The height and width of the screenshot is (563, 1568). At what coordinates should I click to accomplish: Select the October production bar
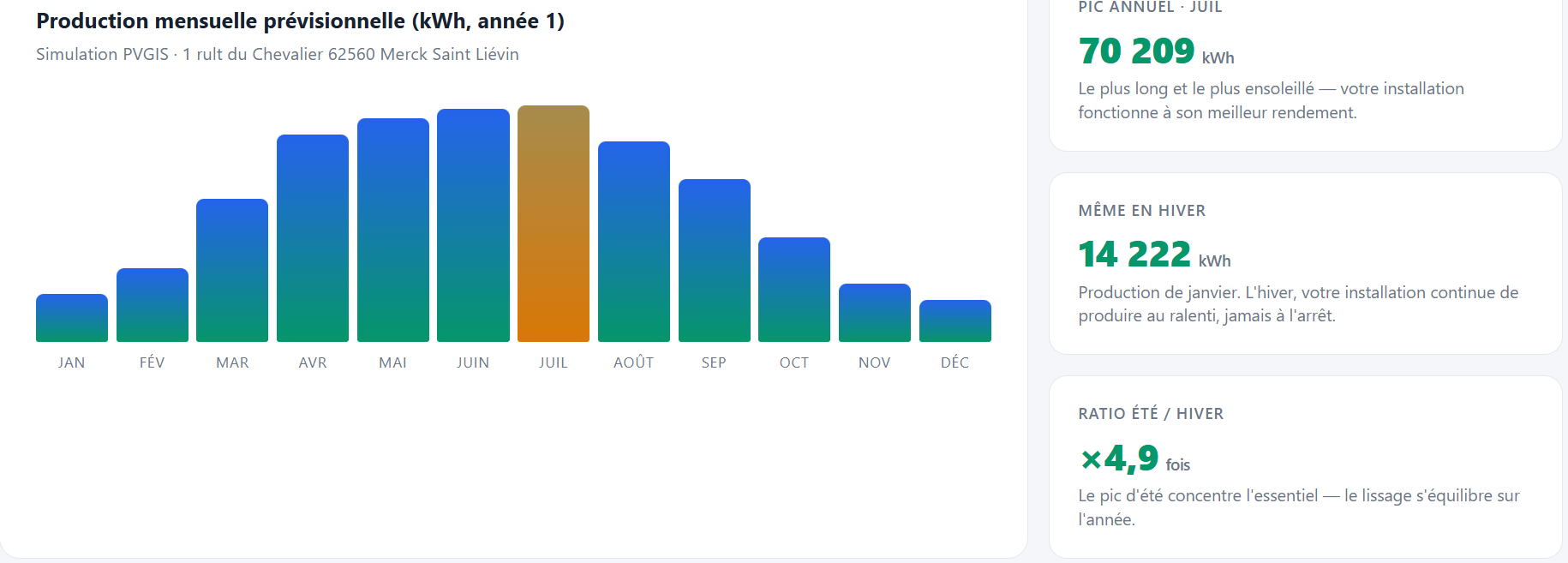pos(794,290)
